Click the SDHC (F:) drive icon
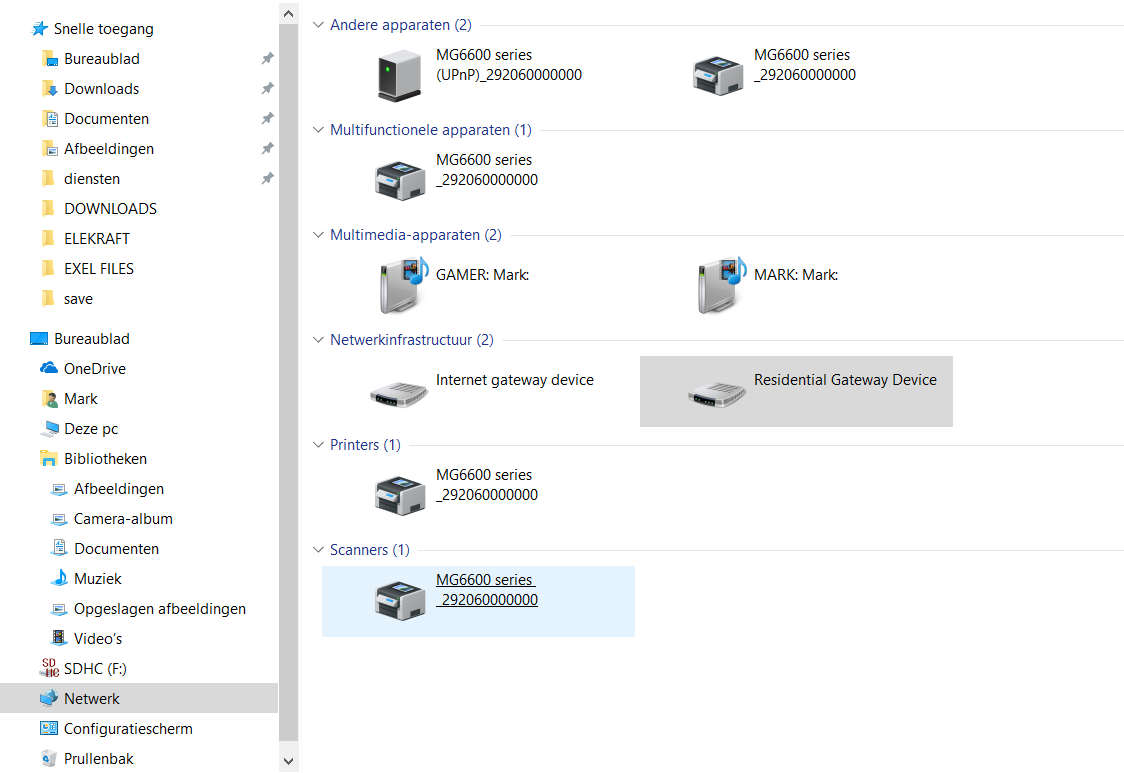Viewport: 1124px width, 773px height. pyautogui.click(x=49, y=668)
